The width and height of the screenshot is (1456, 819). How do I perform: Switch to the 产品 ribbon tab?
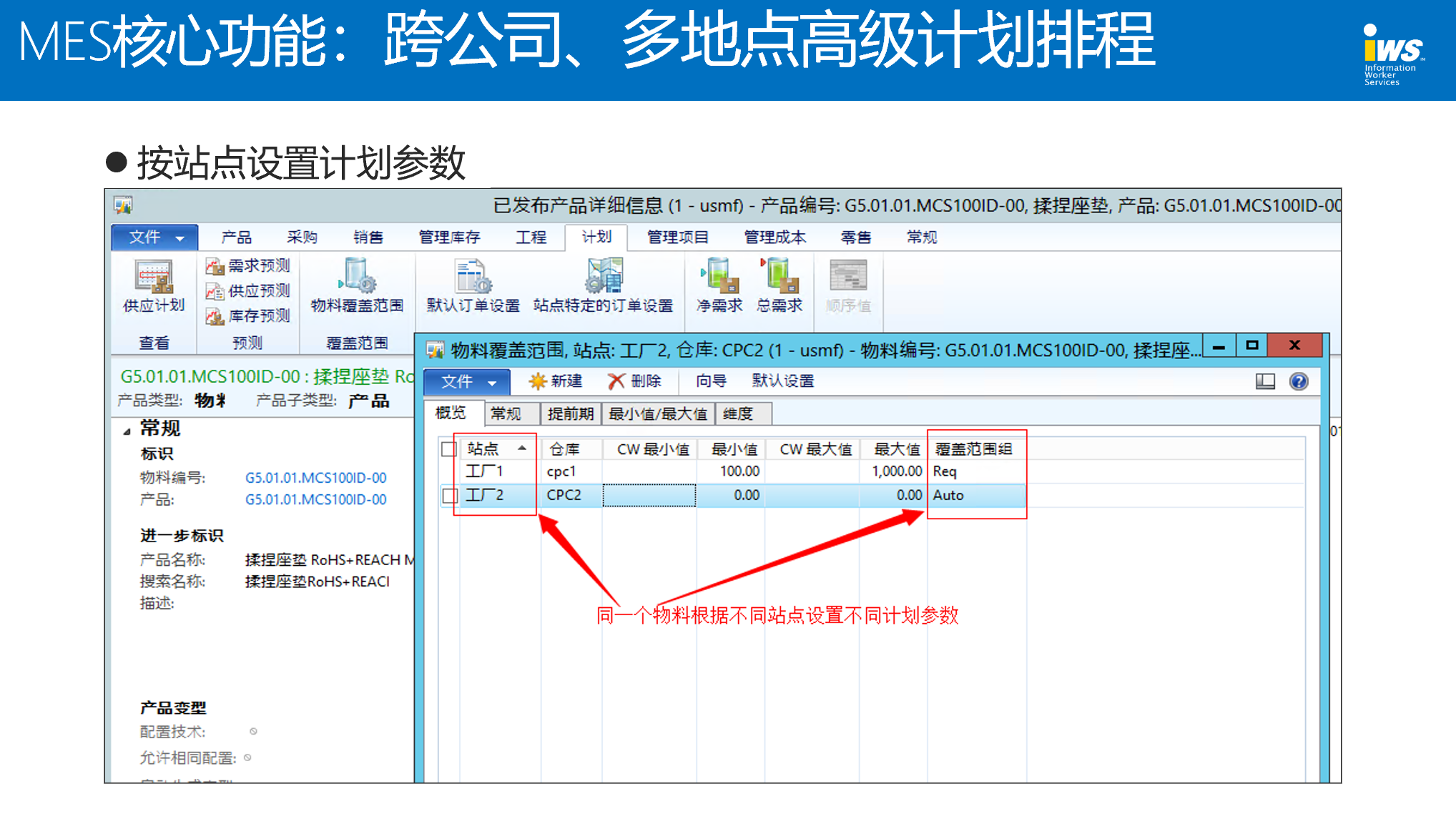(236, 237)
